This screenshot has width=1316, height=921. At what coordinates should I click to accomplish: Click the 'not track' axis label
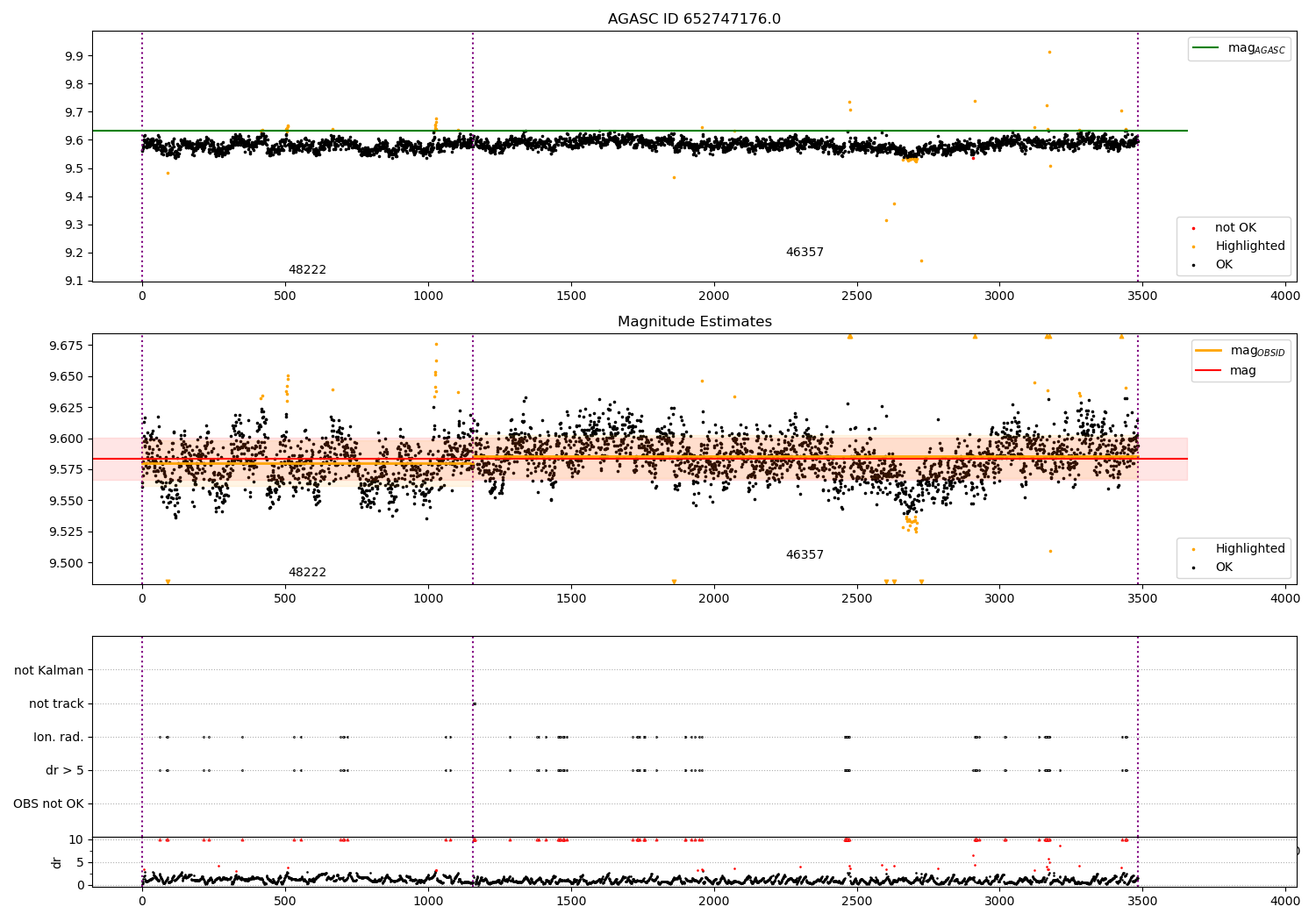coord(56,704)
